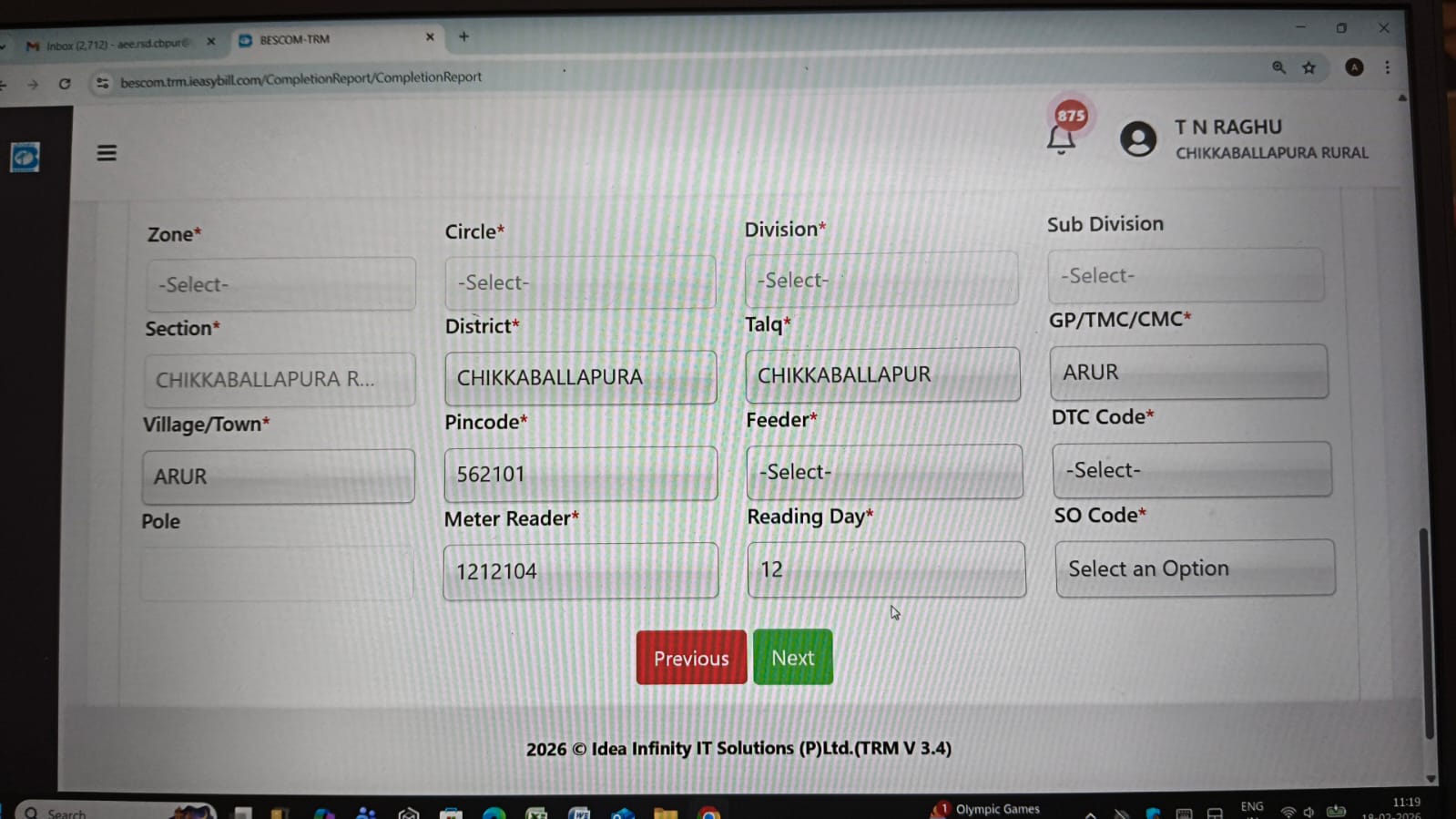Click the Reading Day field showing 12
The width and height of the screenshot is (1456, 819).
pyautogui.click(x=886, y=569)
